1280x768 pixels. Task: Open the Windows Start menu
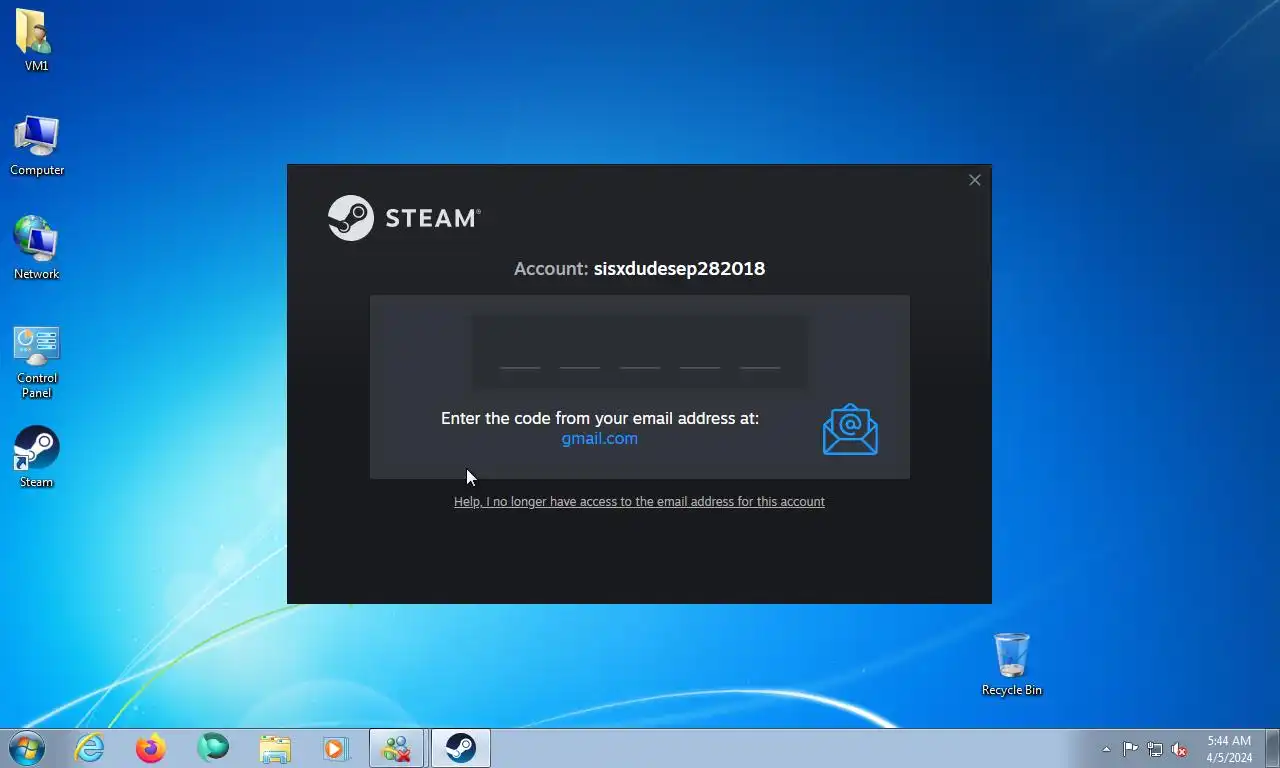tap(27, 748)
